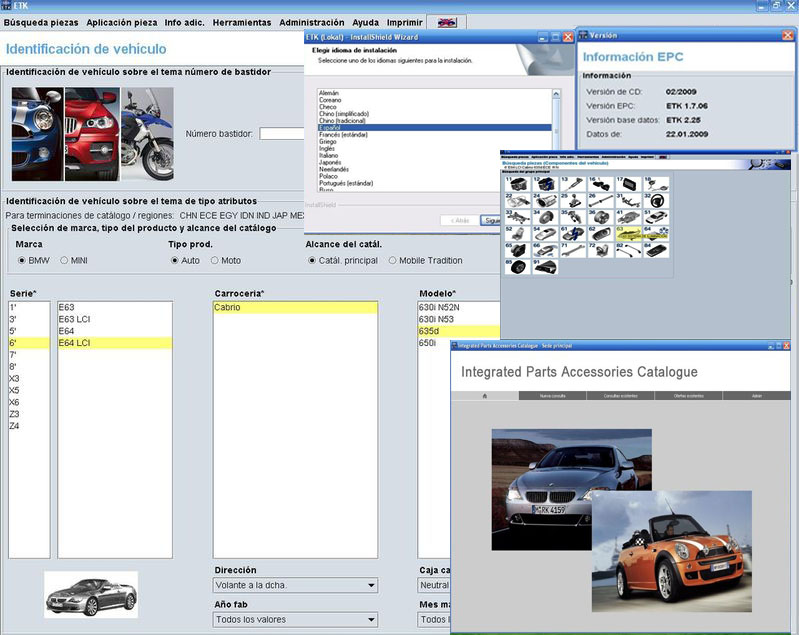Open the Año fab dropdown

coord(296,620)
